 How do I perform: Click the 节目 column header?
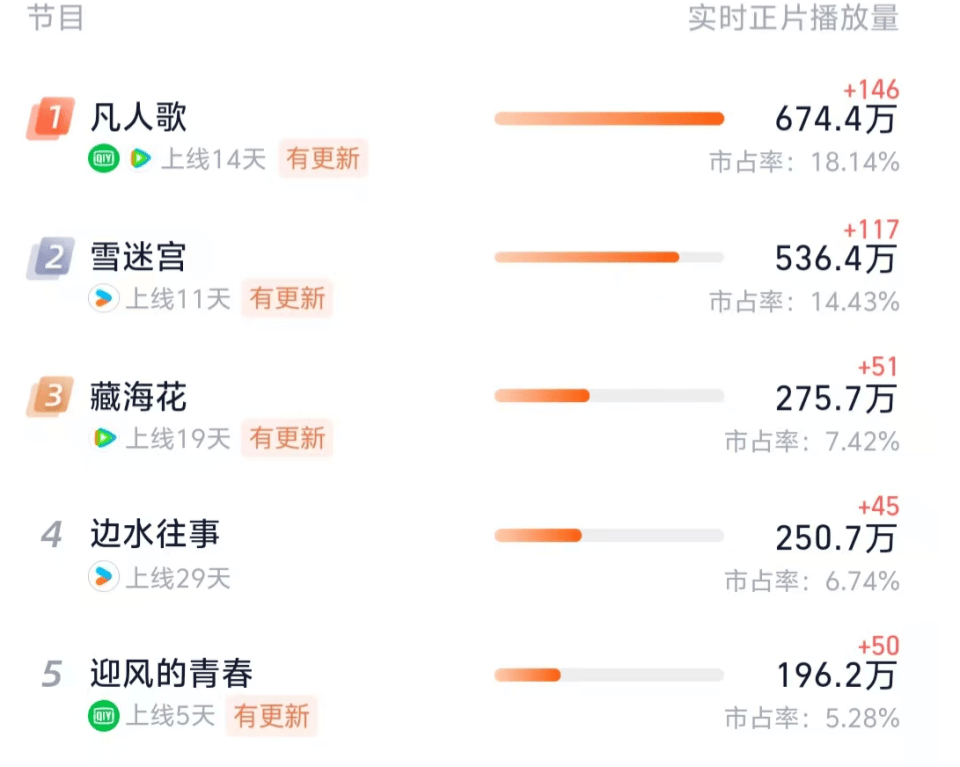[x=56, y=18]
